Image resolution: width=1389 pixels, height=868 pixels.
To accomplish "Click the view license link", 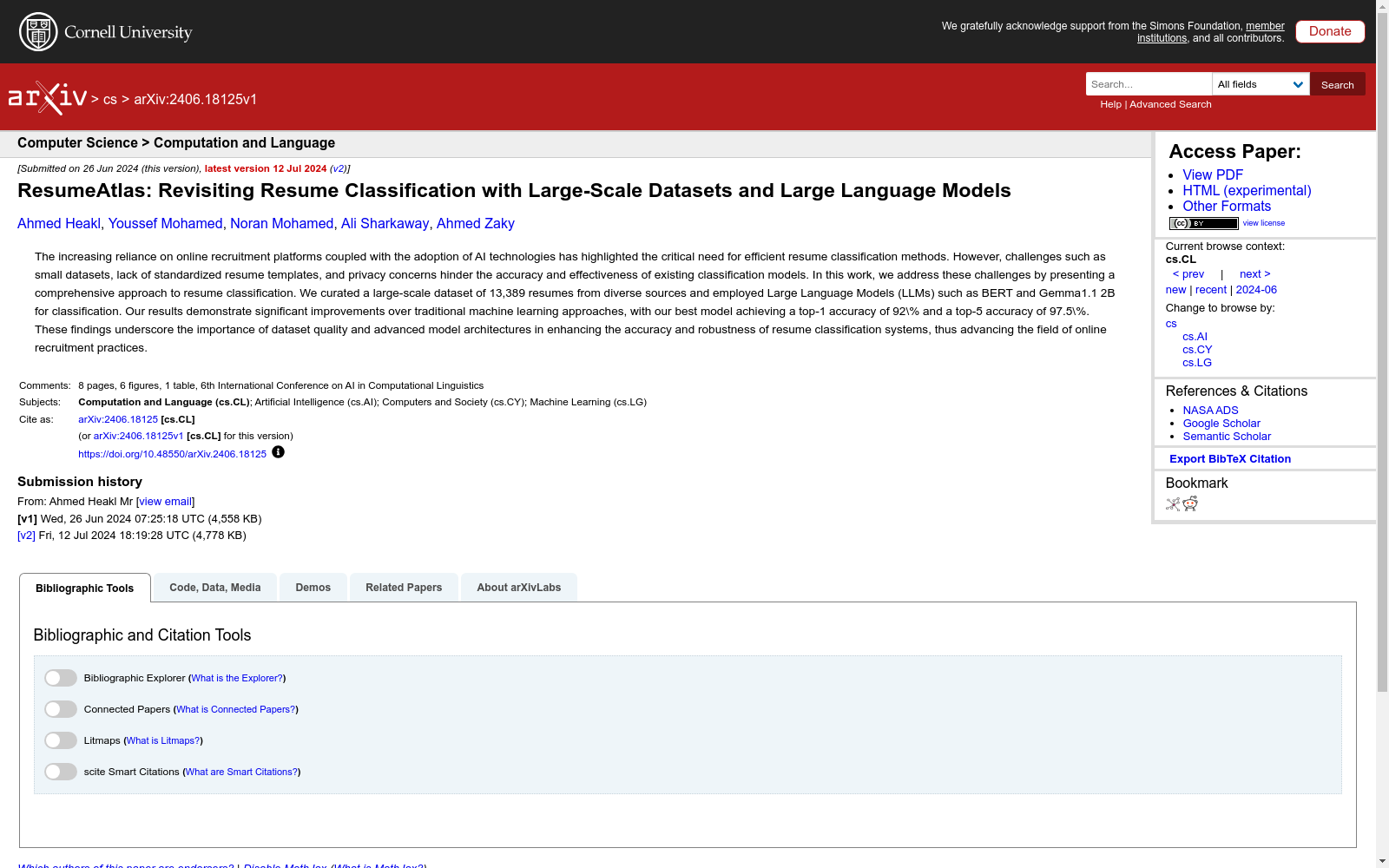I will pos(1264,223).
